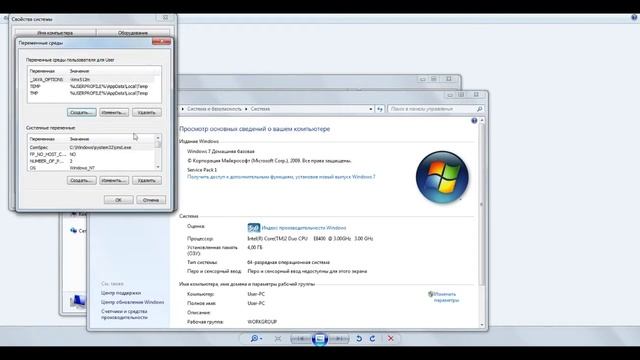This screenshot has width=640, height=360.
Task: Select the FP_NO_HOST_C system variable row
Action: tap(91, 154)
